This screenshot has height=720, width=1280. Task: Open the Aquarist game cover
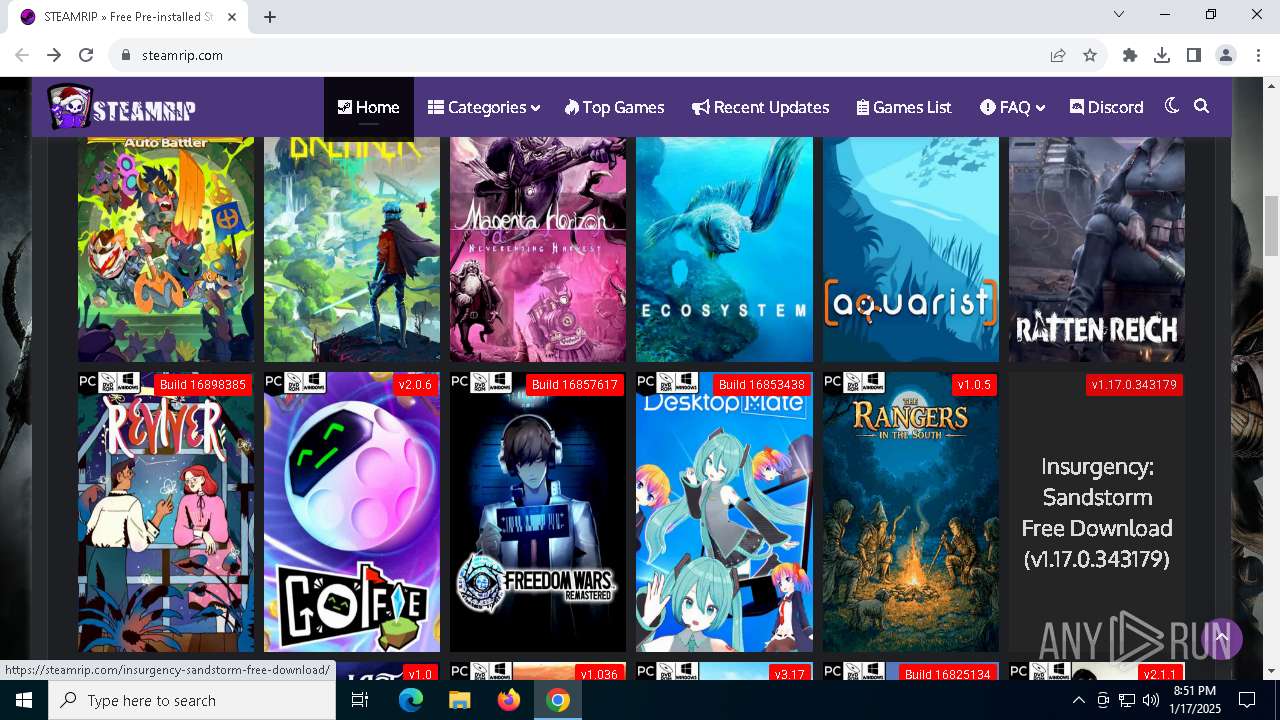pos(910,249)
